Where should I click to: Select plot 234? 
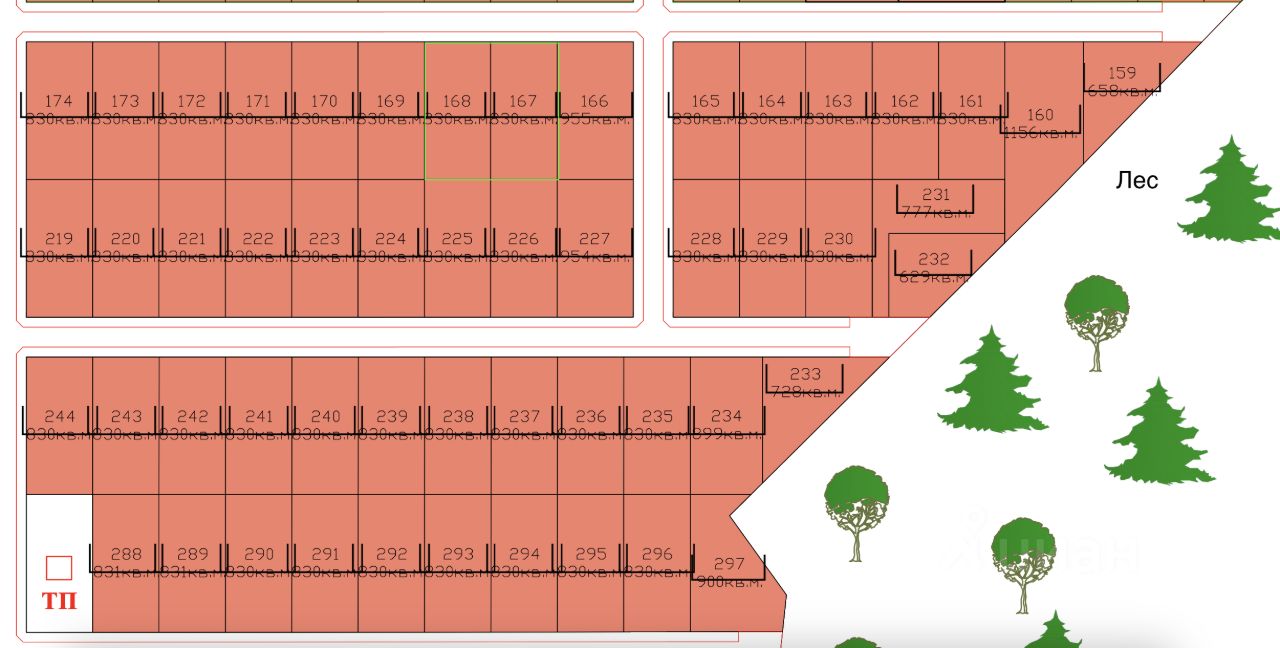click(x=727, y=425)
